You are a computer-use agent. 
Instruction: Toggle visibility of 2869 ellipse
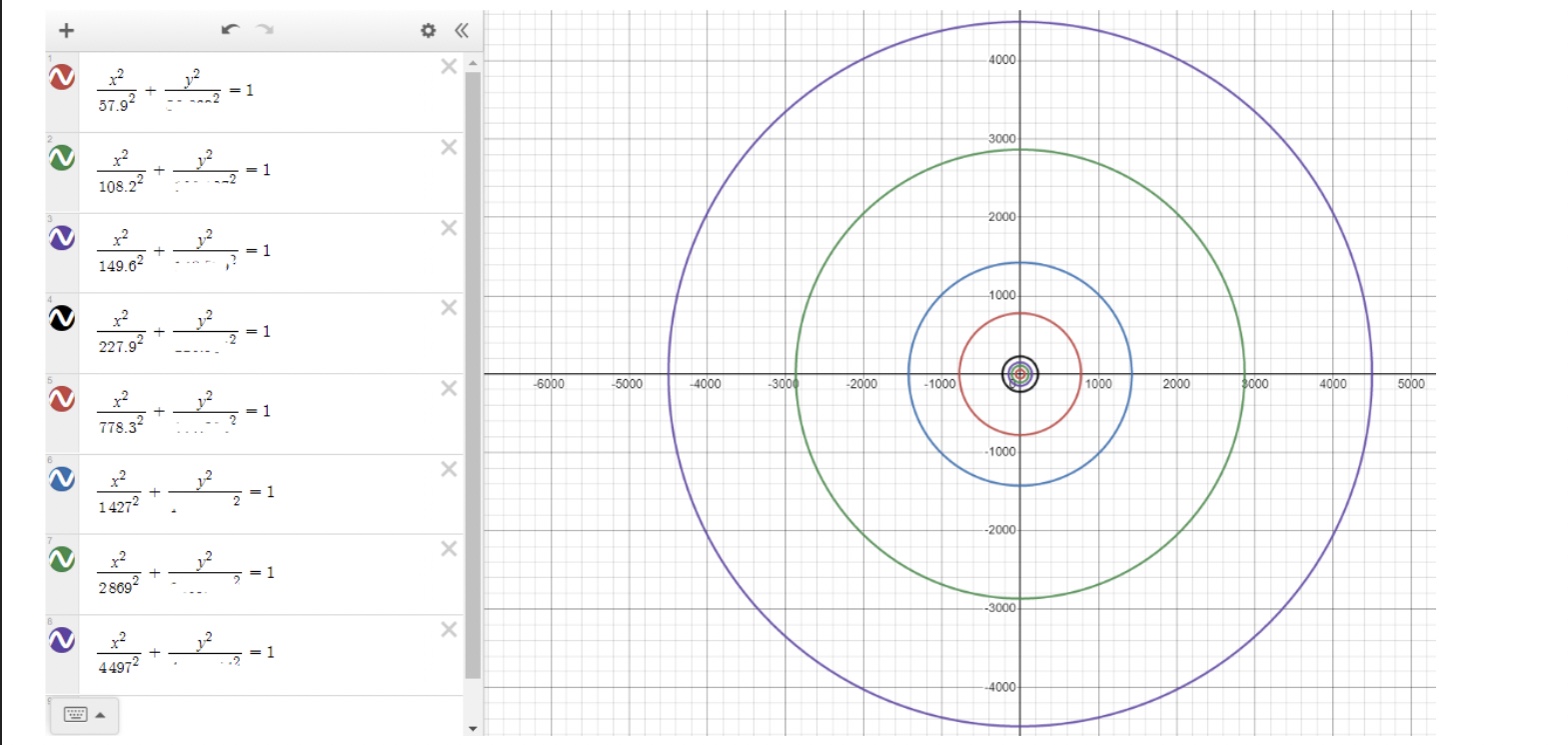[x=62, y=559]
